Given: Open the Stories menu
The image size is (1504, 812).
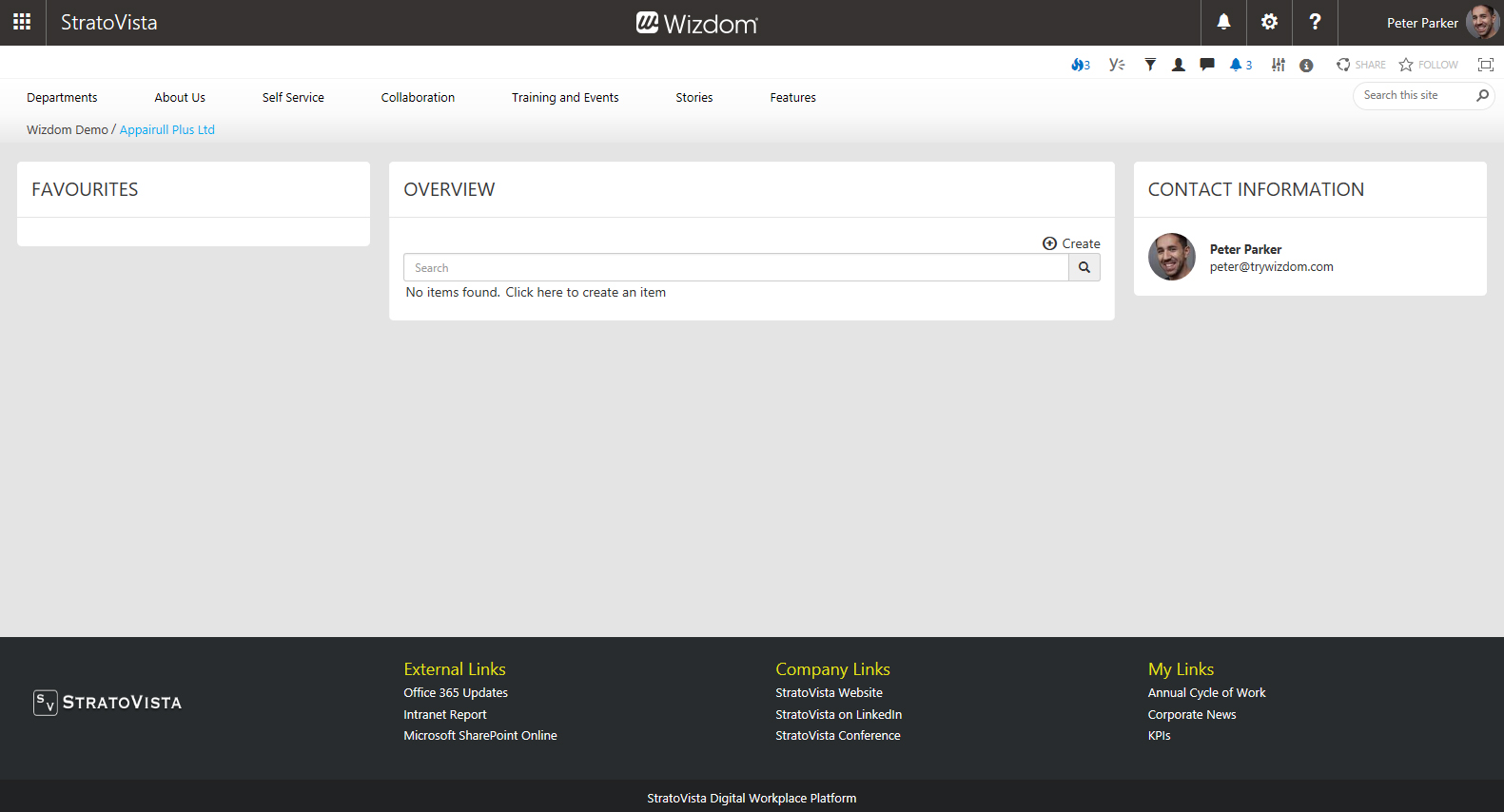Looking at the screenshot, I should coord(694,97).
